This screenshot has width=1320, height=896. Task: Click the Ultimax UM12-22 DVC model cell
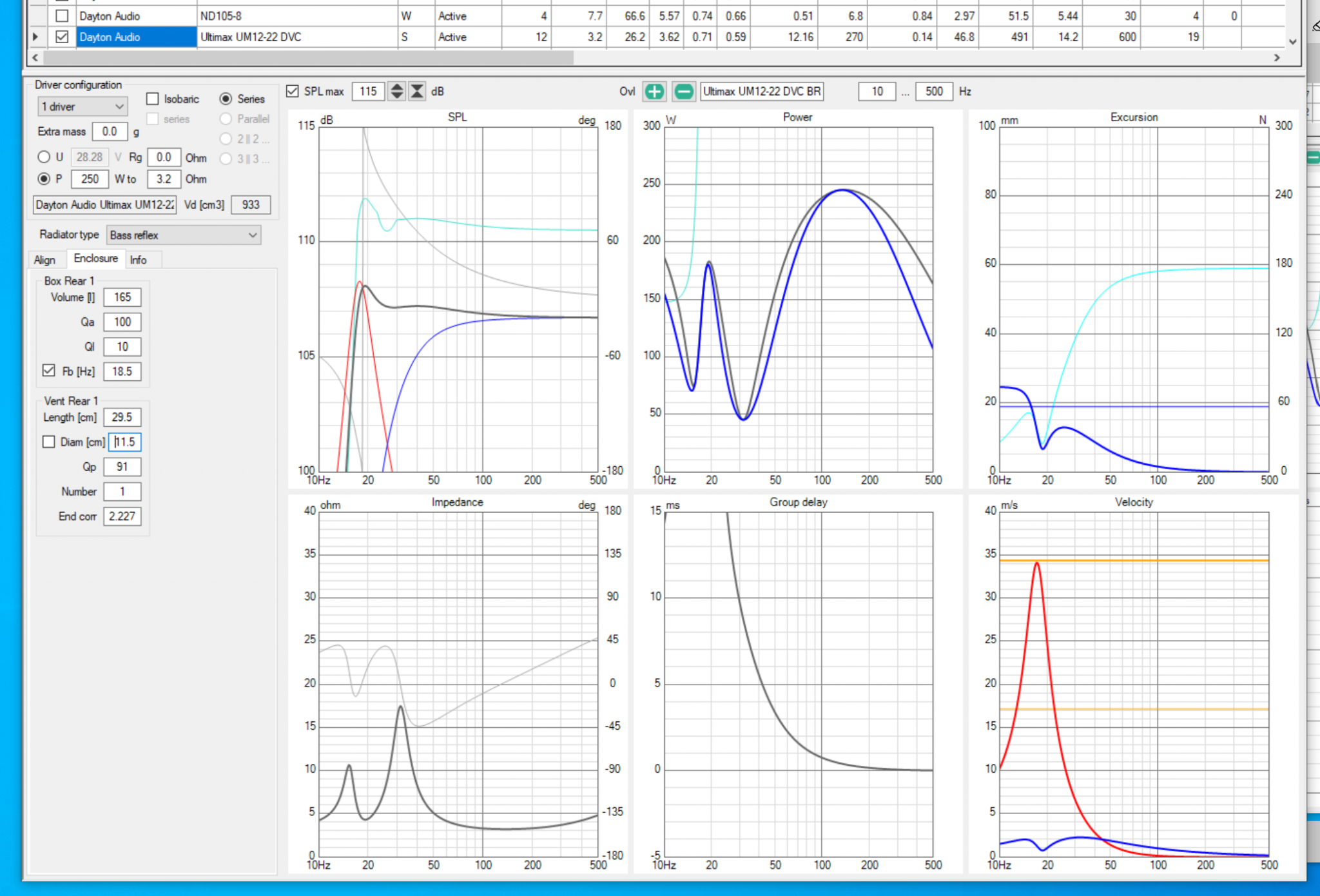297,37
